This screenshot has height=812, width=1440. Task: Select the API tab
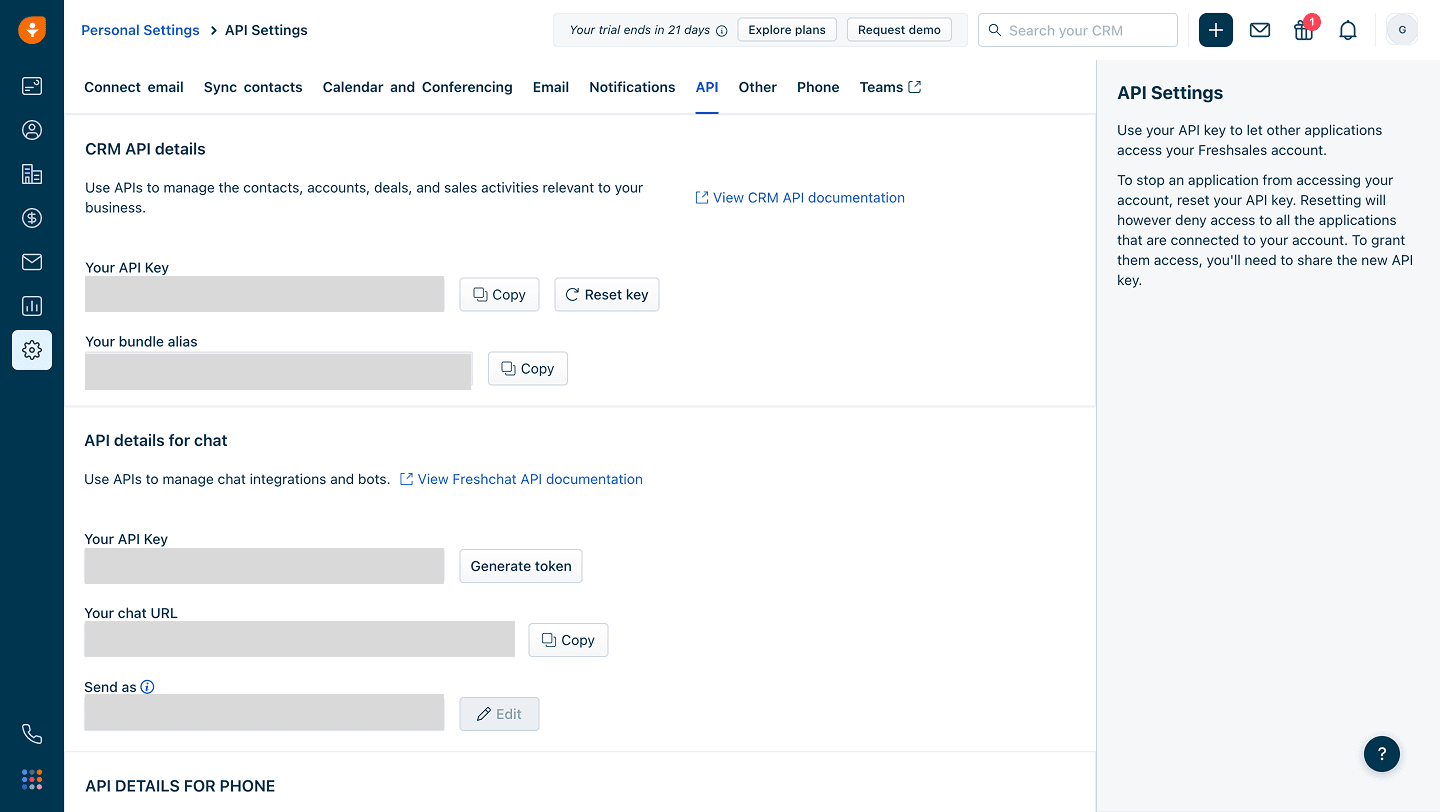pos(707,87)
